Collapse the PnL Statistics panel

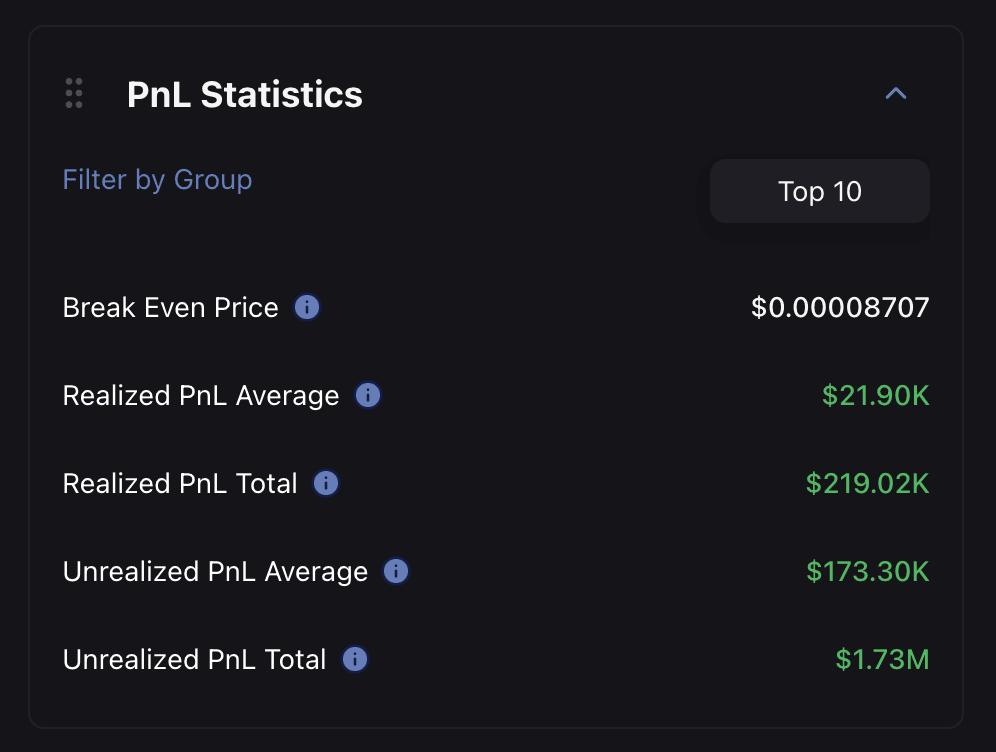pos(895,93)
